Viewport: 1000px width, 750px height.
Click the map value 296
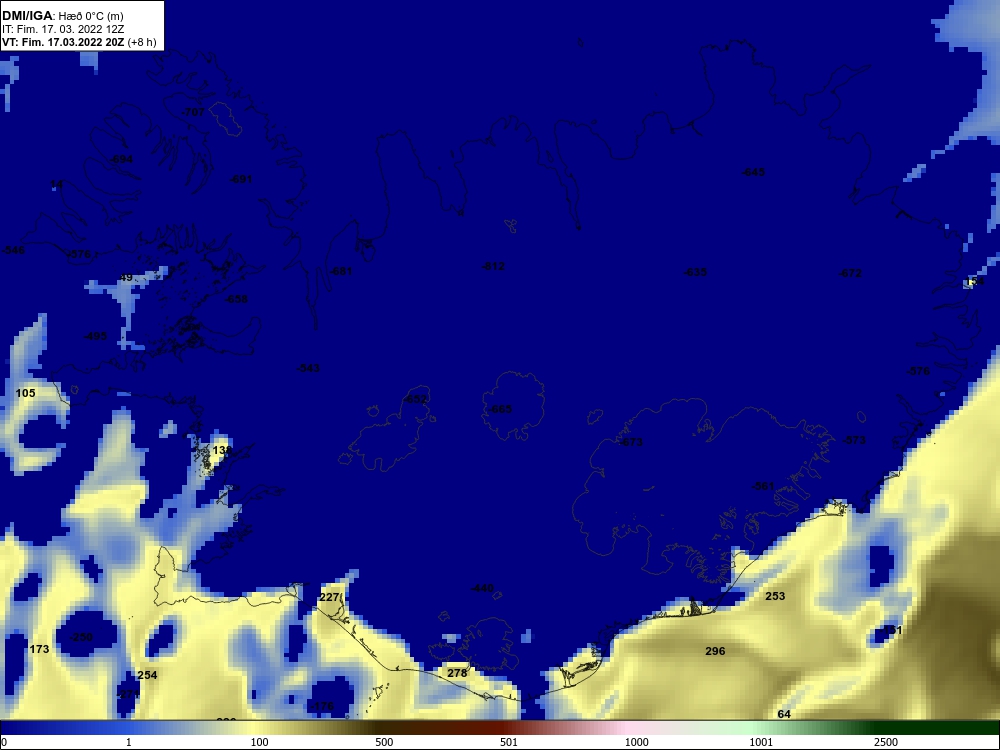pos(715,651)
